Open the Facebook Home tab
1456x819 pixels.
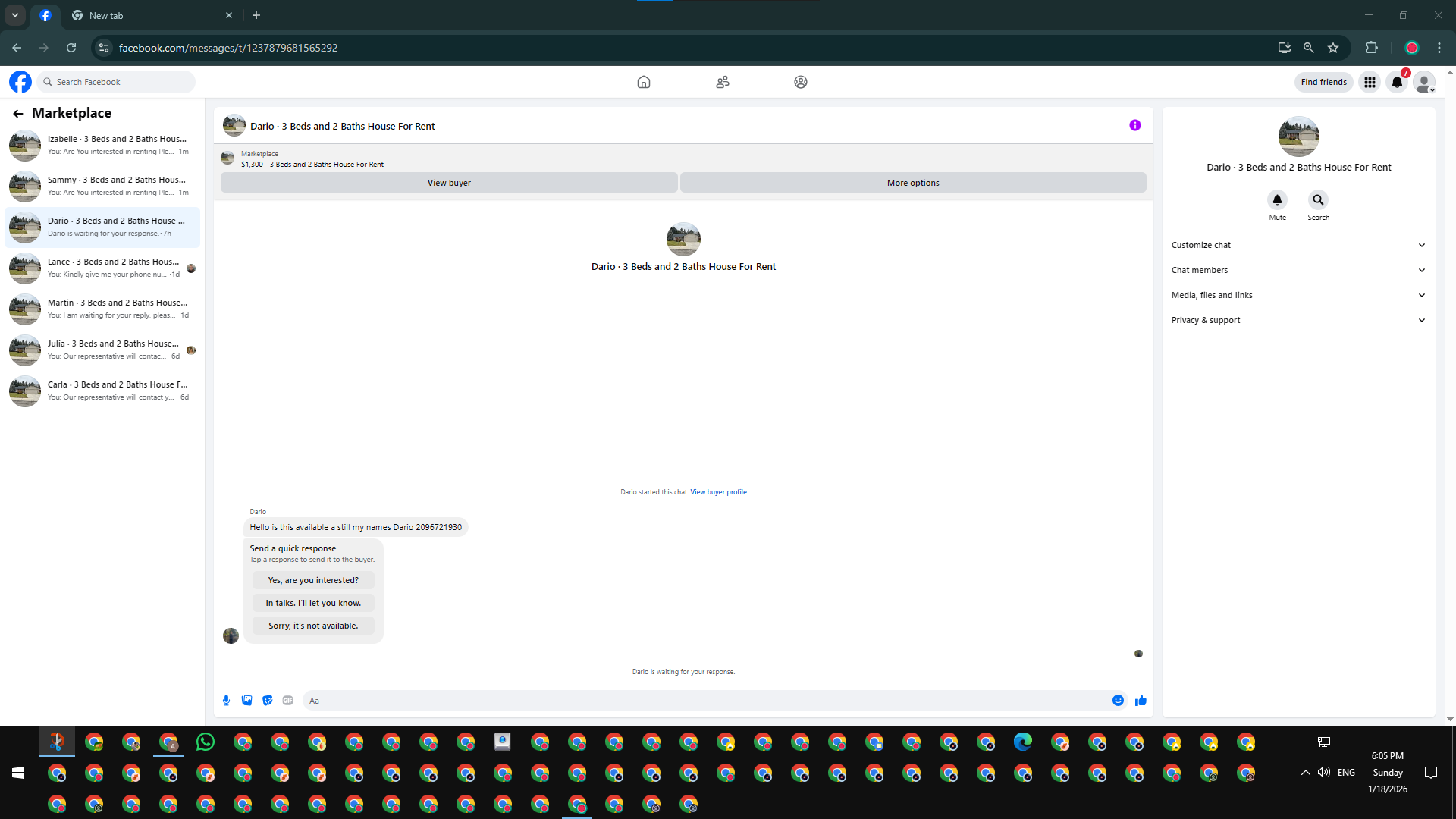643,82
